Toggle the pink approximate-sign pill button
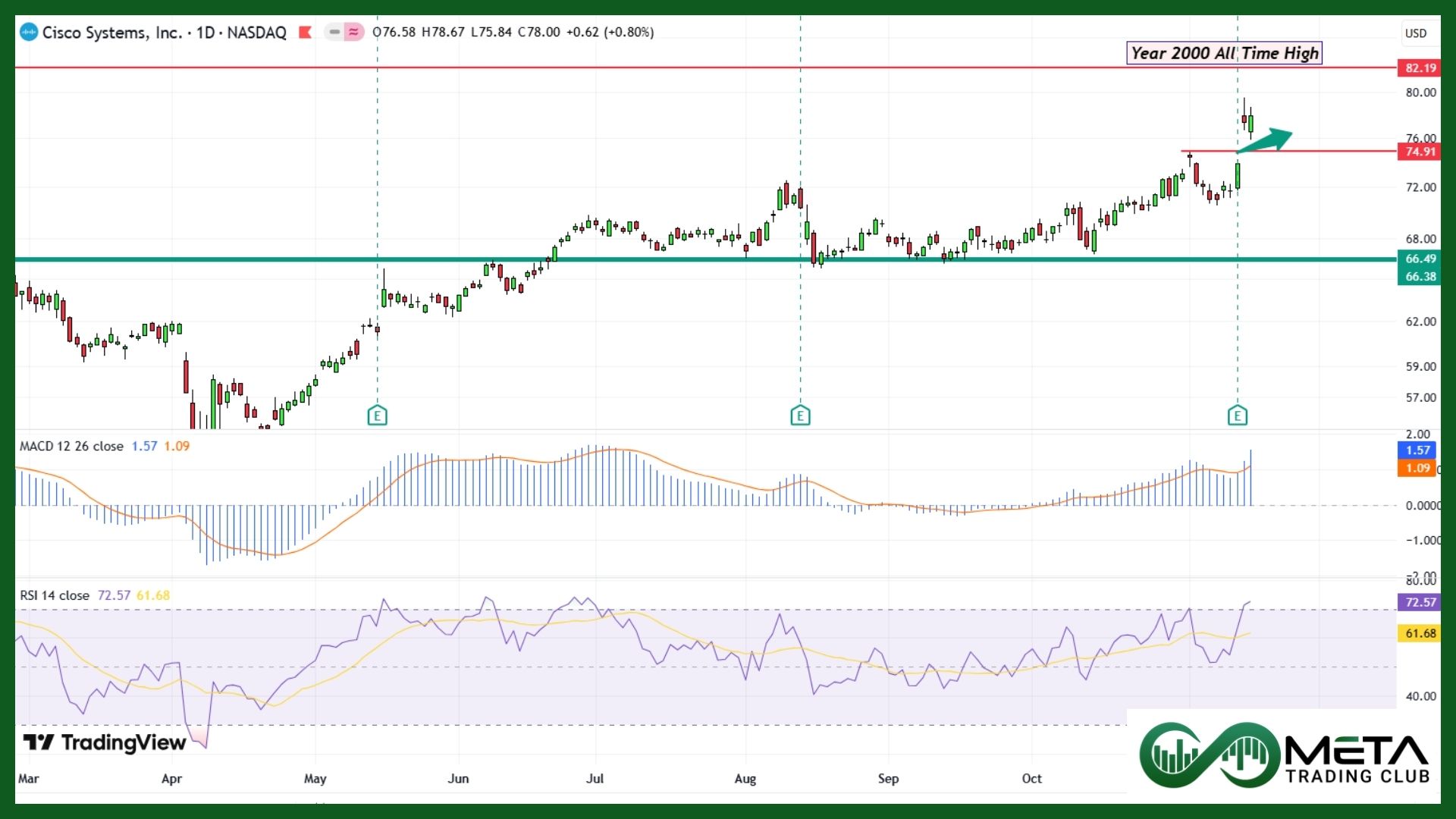 (353, 33)
